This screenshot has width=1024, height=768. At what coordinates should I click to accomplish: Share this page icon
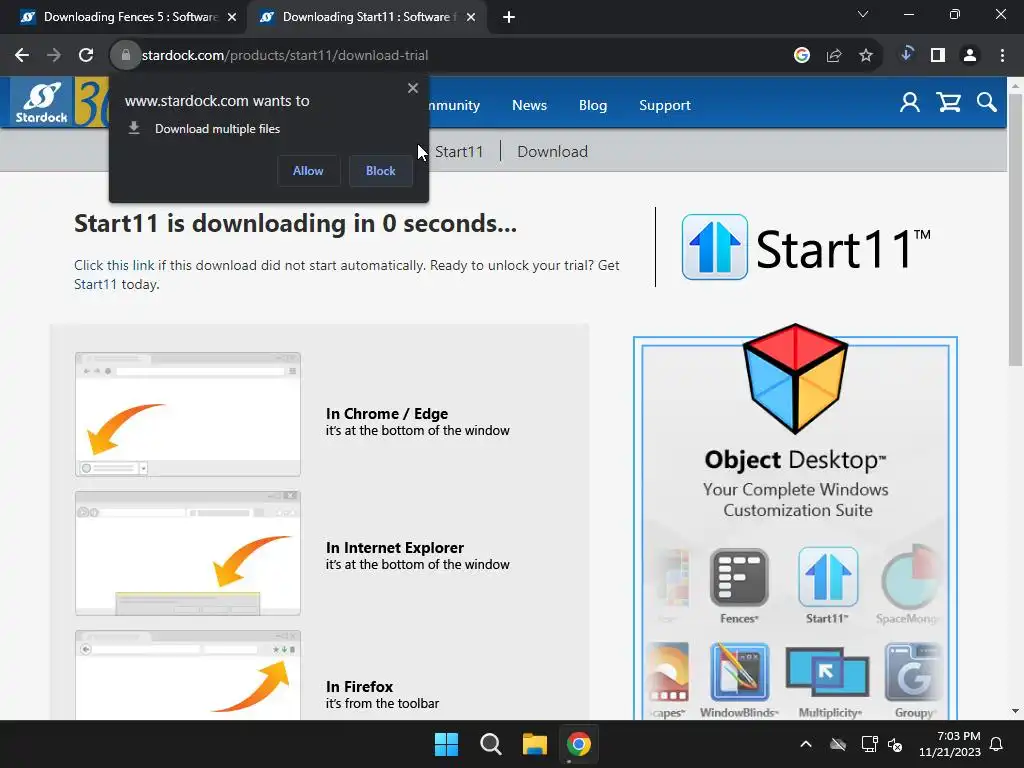(x=834, y=56)
